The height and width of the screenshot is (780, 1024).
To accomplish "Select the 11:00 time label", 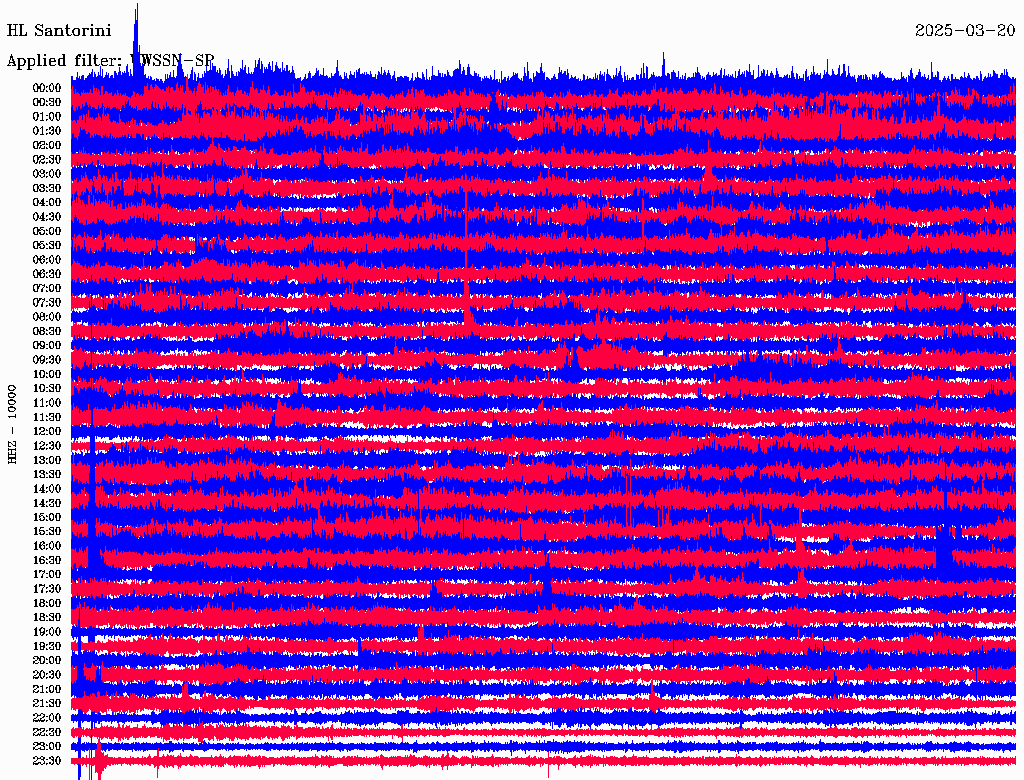I will (x=47, y=403).
